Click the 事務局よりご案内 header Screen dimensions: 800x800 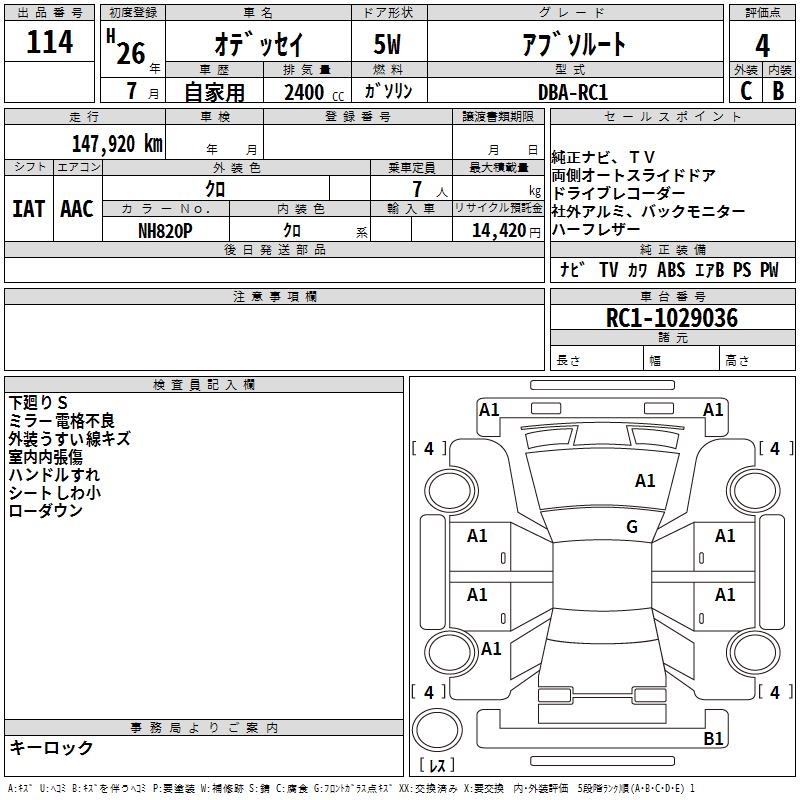(x=204, y=728)
